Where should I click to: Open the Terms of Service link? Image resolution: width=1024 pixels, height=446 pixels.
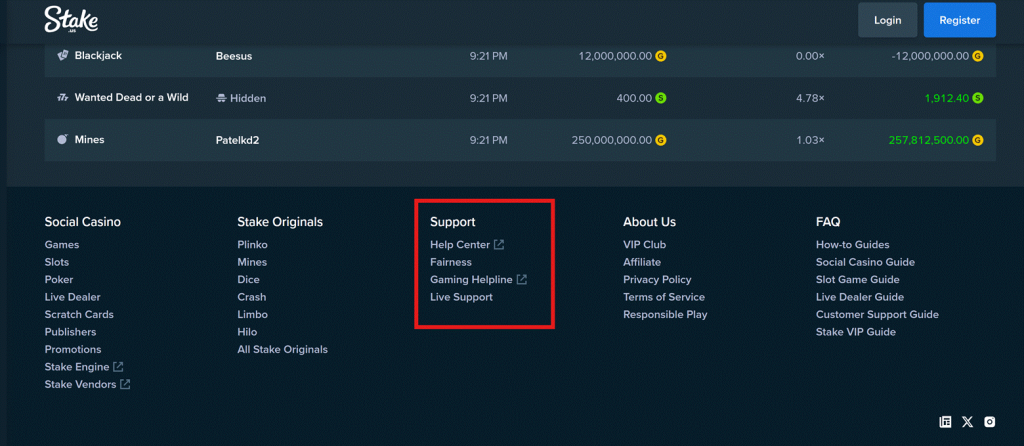664,297
